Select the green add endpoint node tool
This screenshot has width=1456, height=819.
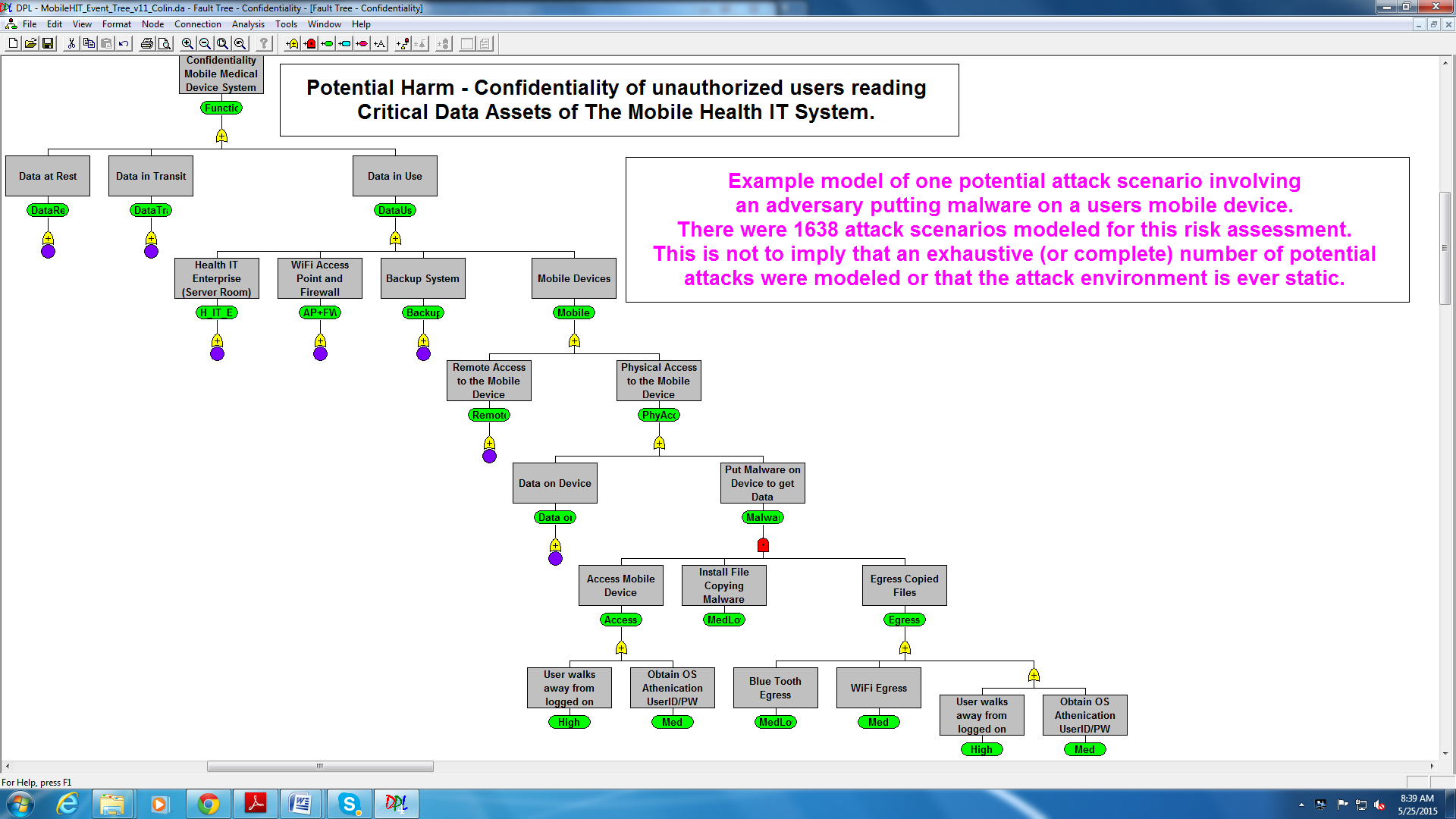(327, 44)
